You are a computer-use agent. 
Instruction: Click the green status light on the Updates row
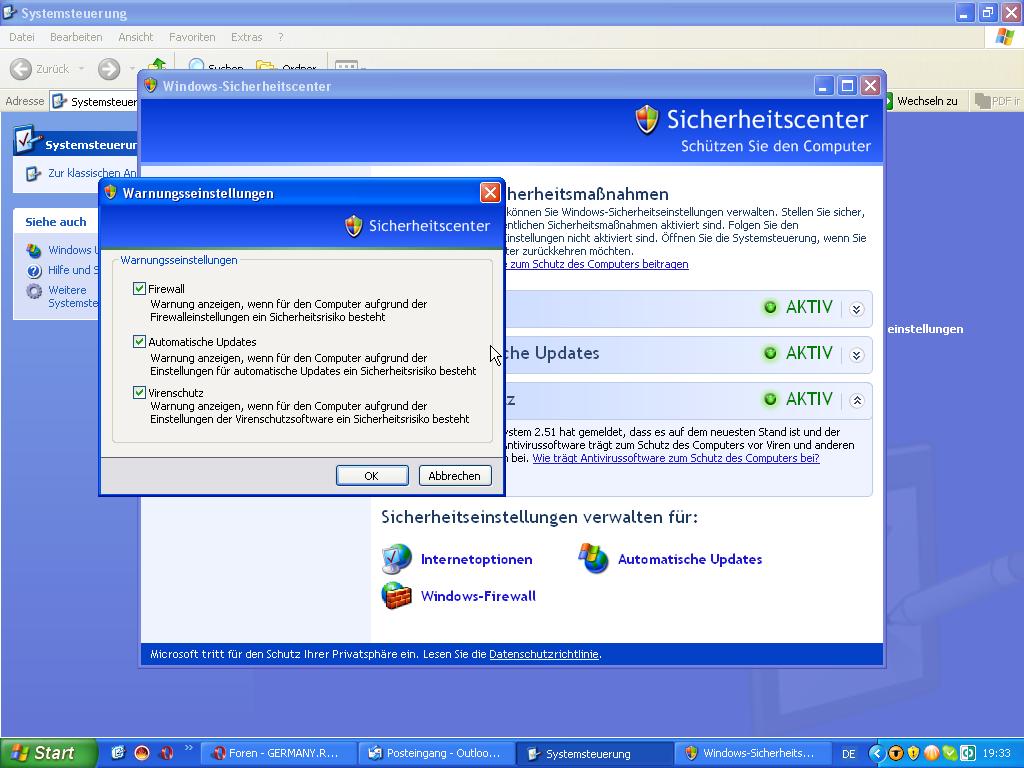[x=771, y=353]
